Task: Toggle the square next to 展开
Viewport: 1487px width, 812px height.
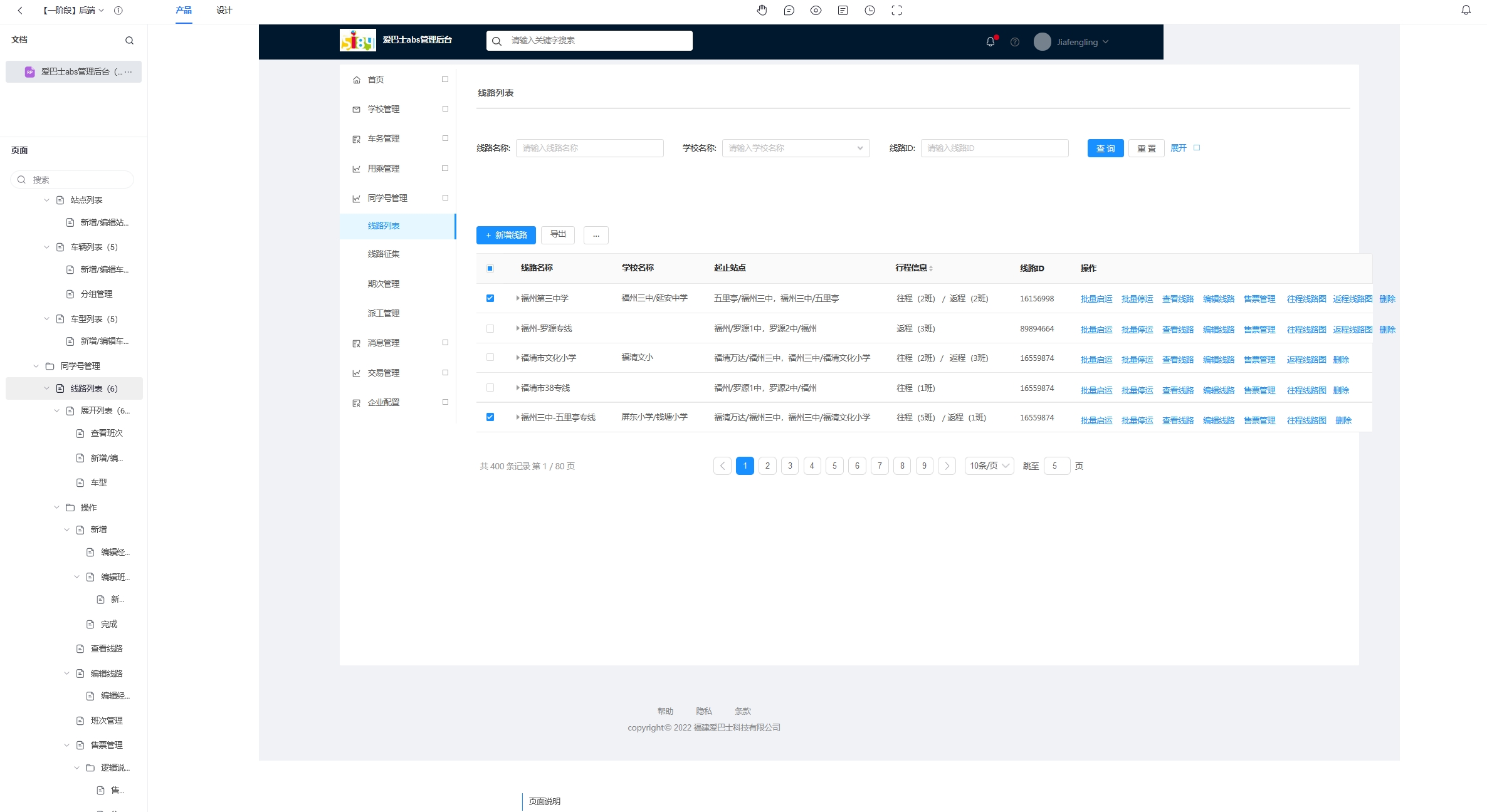Action: 1197,148
